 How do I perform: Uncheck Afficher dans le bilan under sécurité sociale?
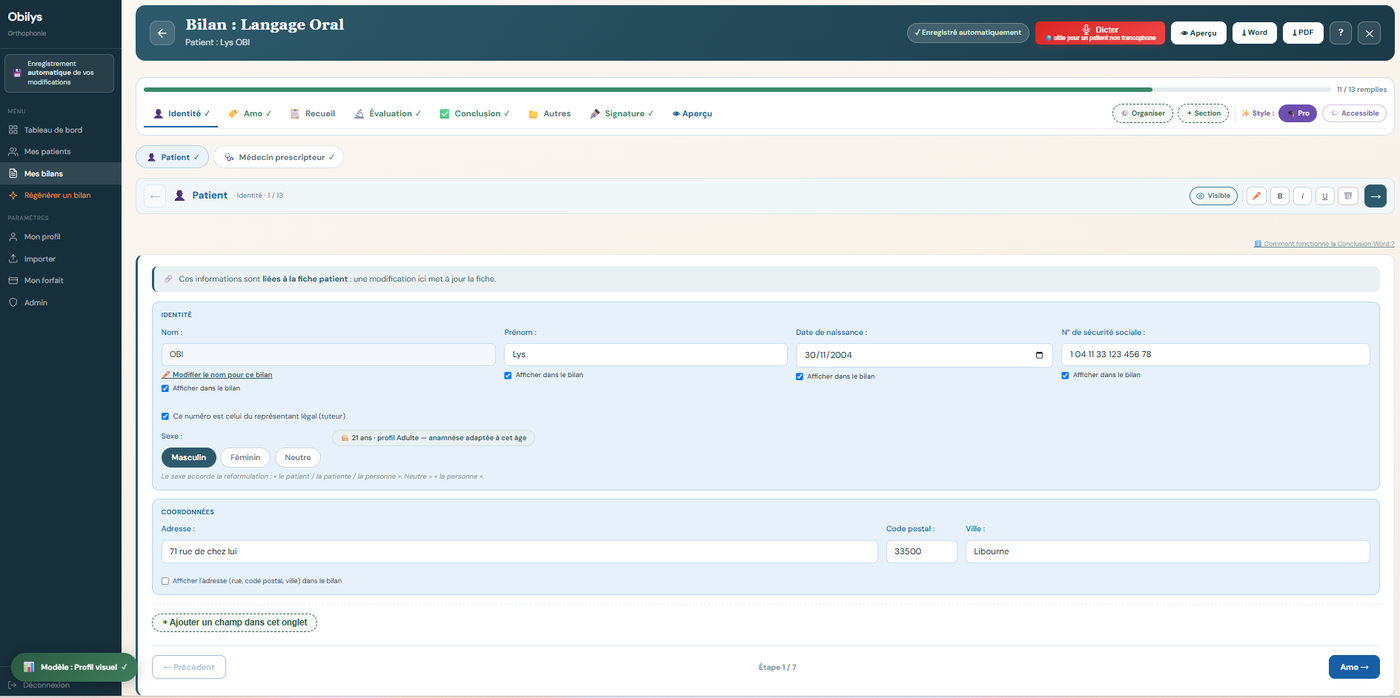tap(1066, 375)
